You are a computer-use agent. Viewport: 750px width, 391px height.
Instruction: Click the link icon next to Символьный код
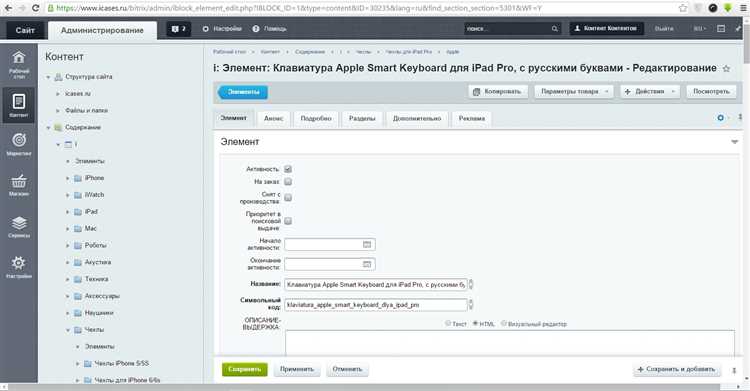pos(471,304)
